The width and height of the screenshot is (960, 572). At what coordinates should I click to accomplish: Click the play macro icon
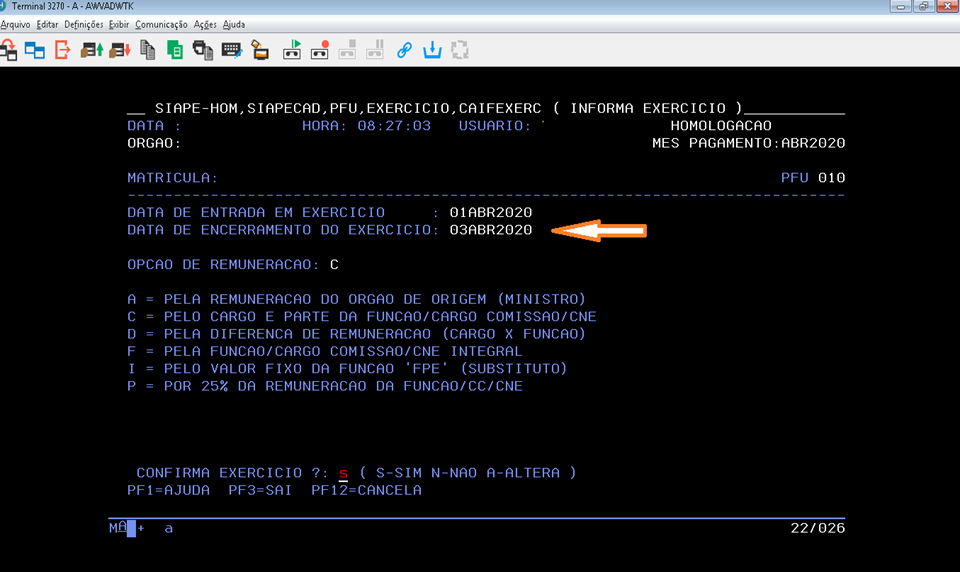pos(292,50)
